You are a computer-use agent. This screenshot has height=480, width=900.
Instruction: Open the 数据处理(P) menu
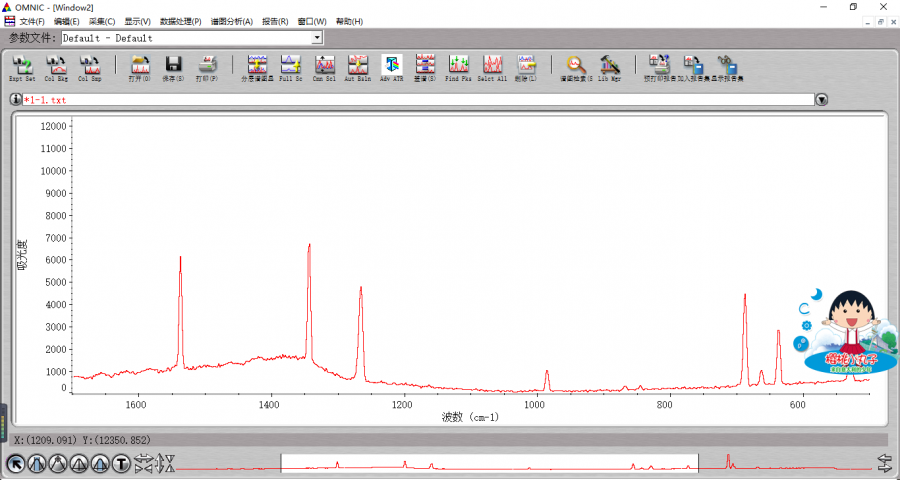[x=181, y=21]
